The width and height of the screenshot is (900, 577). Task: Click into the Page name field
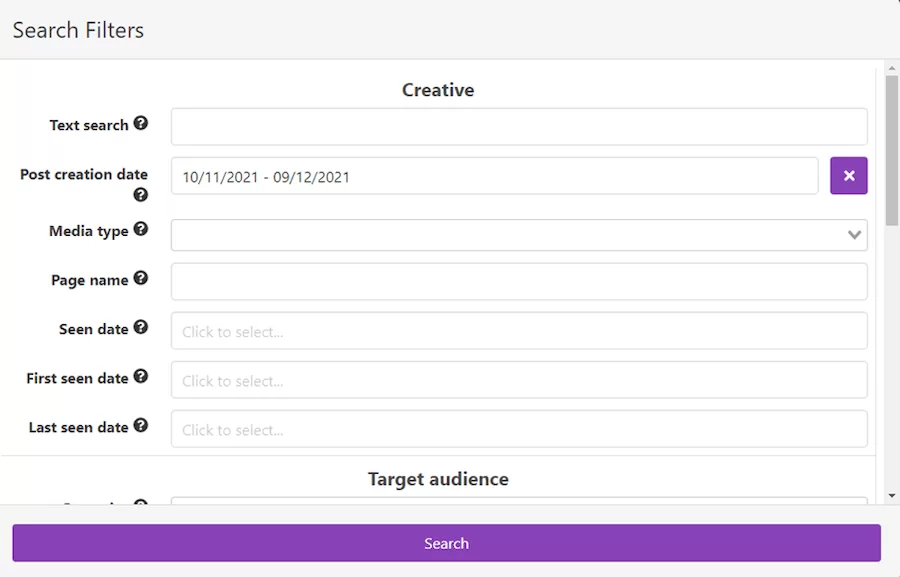[518, 282]
